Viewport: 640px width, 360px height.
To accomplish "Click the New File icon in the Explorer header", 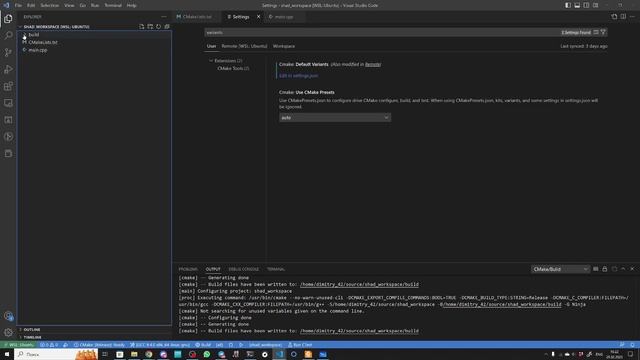I will (x=142, y=27).
